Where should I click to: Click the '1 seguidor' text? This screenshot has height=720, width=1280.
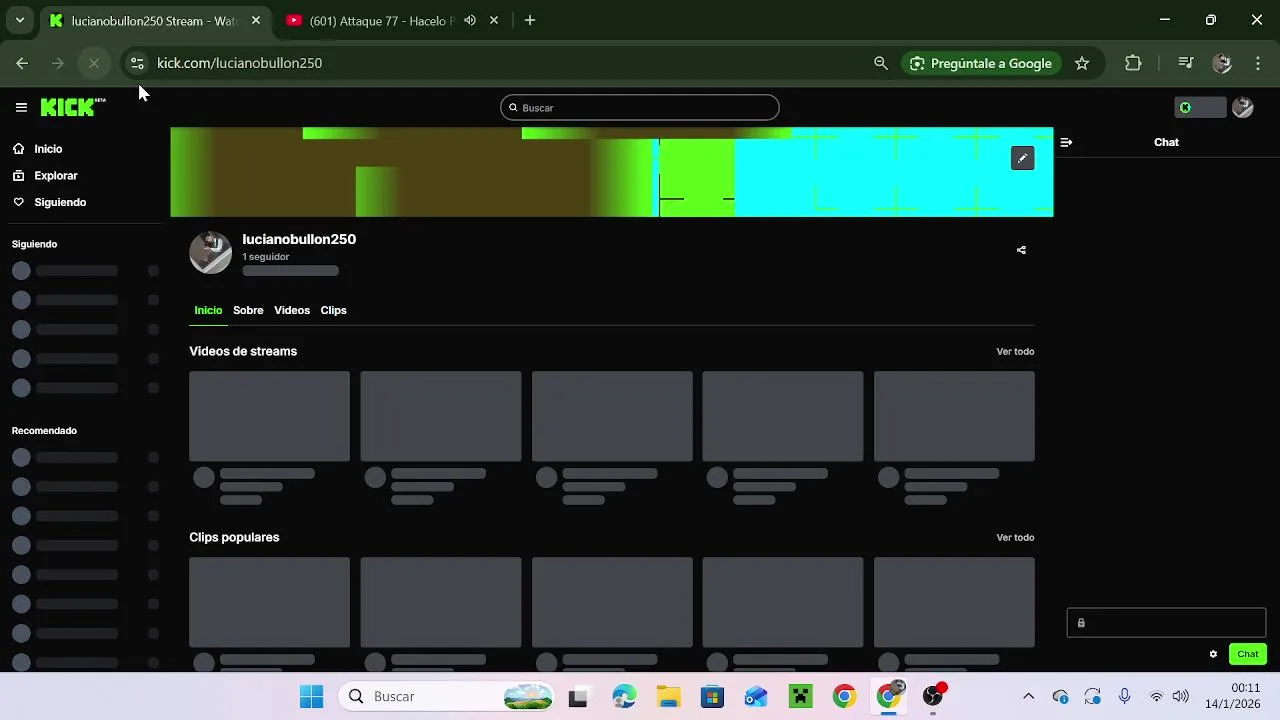(x=266, y=257)
